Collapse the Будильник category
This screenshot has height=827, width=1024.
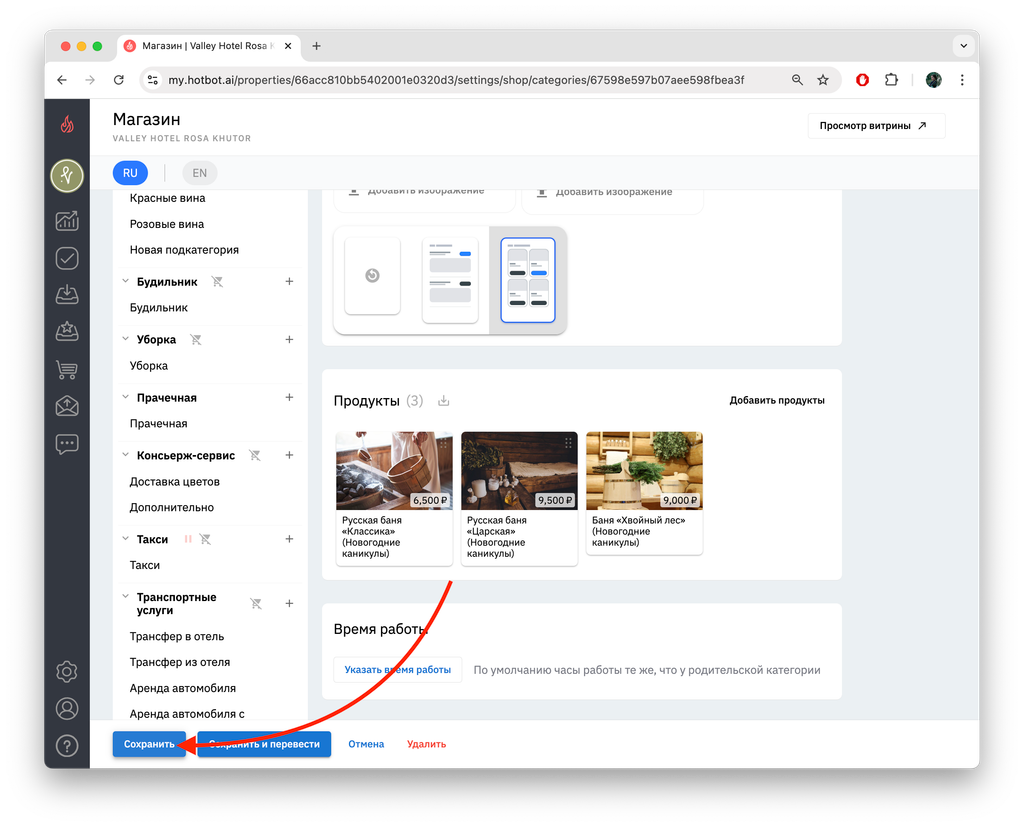pos(125,281)
